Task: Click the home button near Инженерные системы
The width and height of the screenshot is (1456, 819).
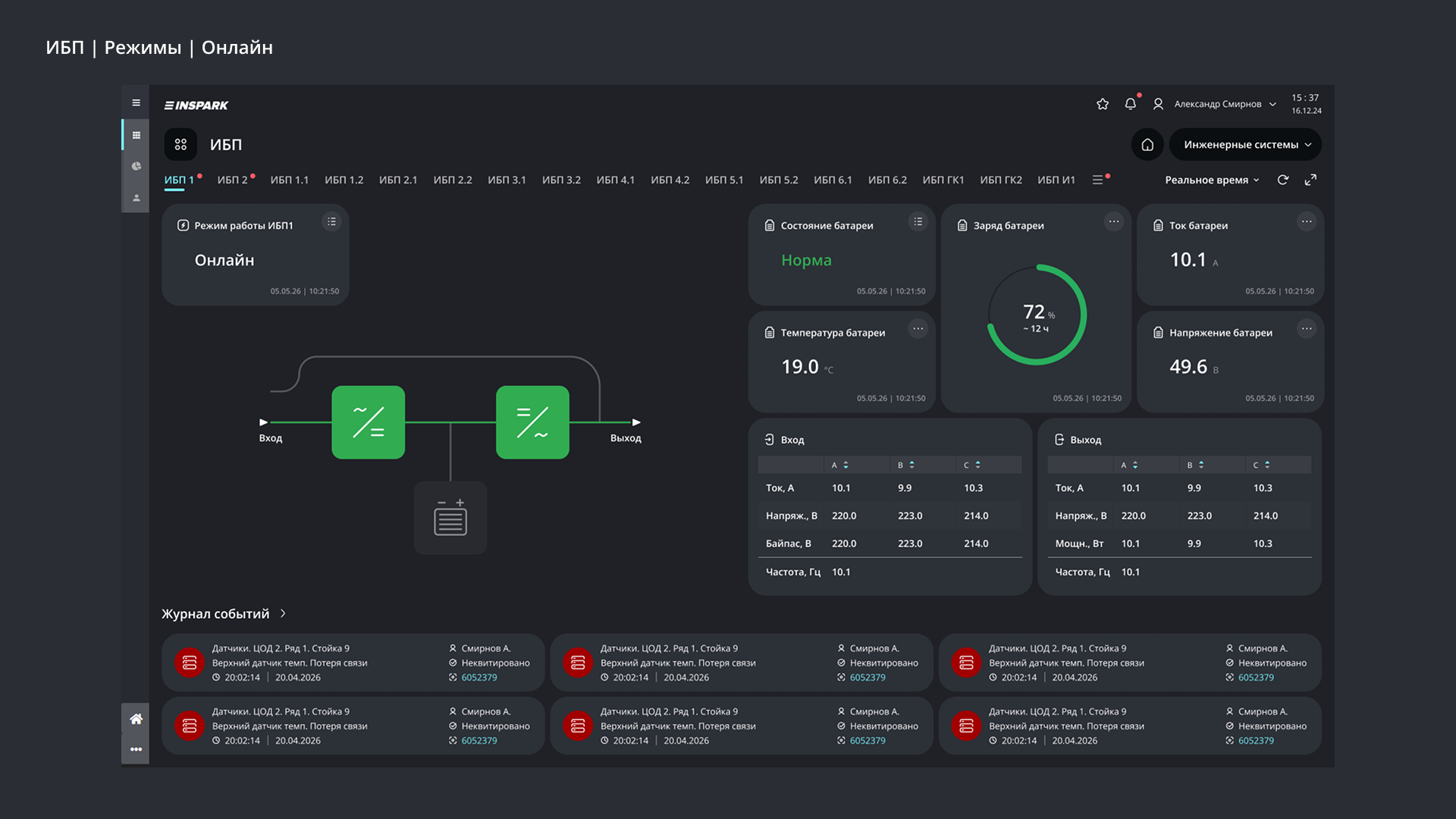Action: pos(1147,144)
